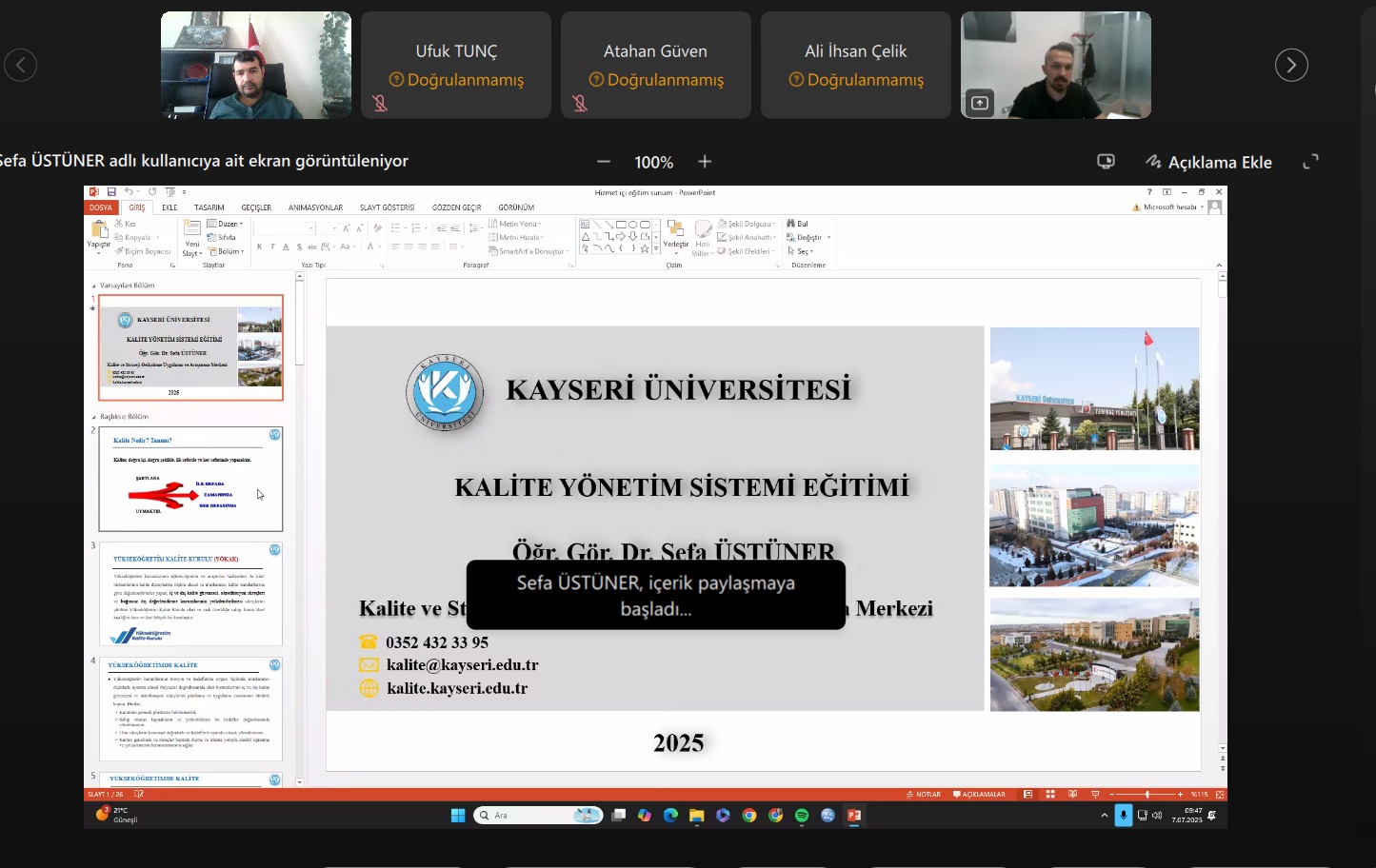Open the Windows Start menu
1376x868 pixels.
tap(458, 816)
